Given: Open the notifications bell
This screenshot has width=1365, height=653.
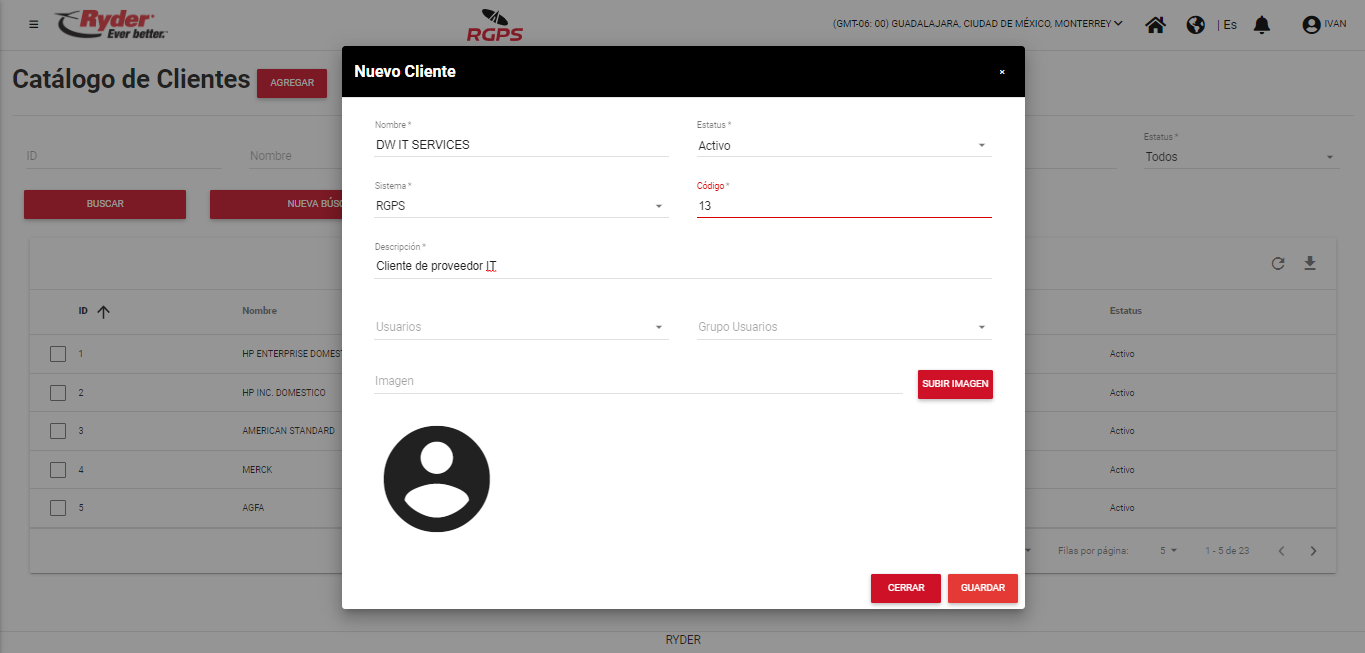Looking at the screenshot, I should 1261,24.
